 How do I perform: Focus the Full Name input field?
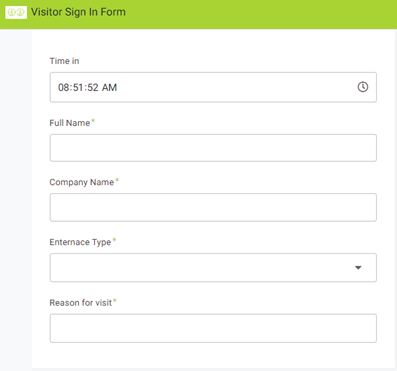pyautogui.click(x=213, y=148)
